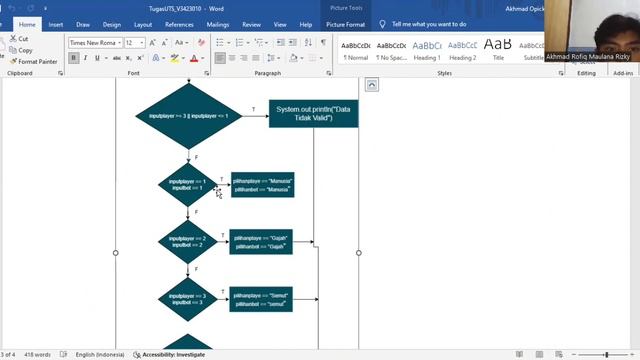Activate the Format Painter tool
Image resolution: width=640 pixels, height=360 pixels.
coord(33,62)
